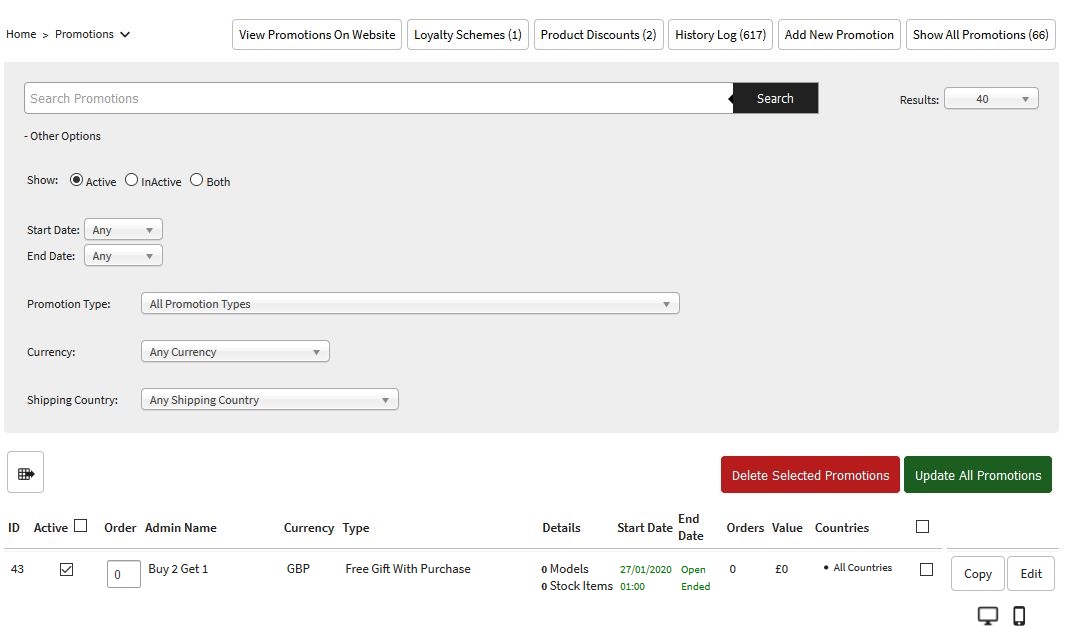1067x643 pixels.
Task: Click the Add New Promotion button
Action: (839, 35)
